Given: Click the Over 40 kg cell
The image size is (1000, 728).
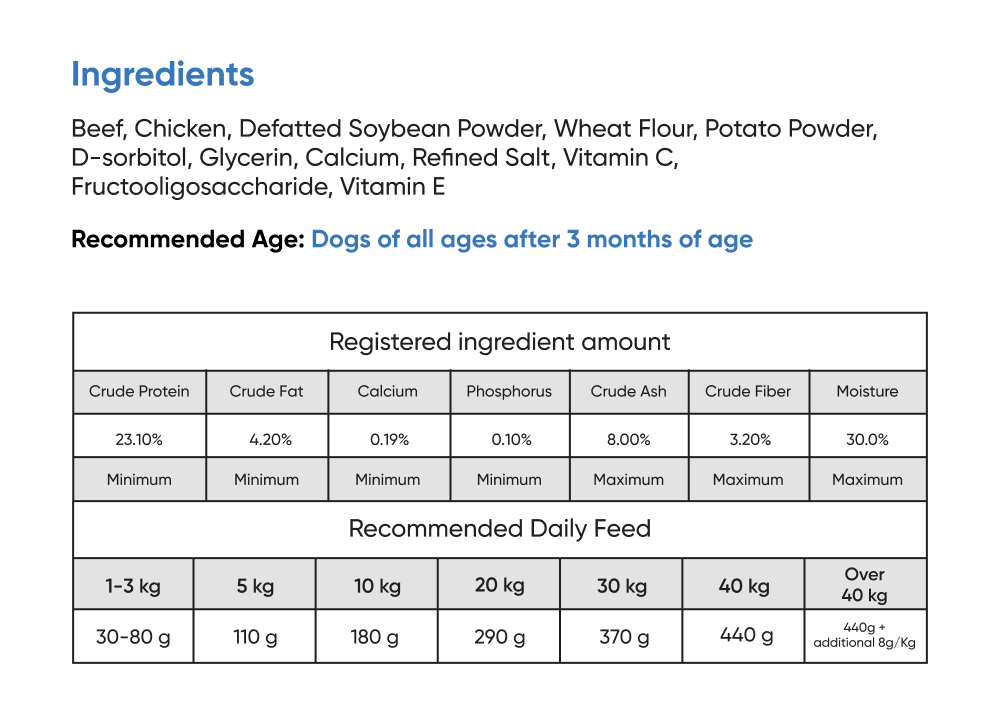Looking at the screenshot, I should tap(865, 585).
